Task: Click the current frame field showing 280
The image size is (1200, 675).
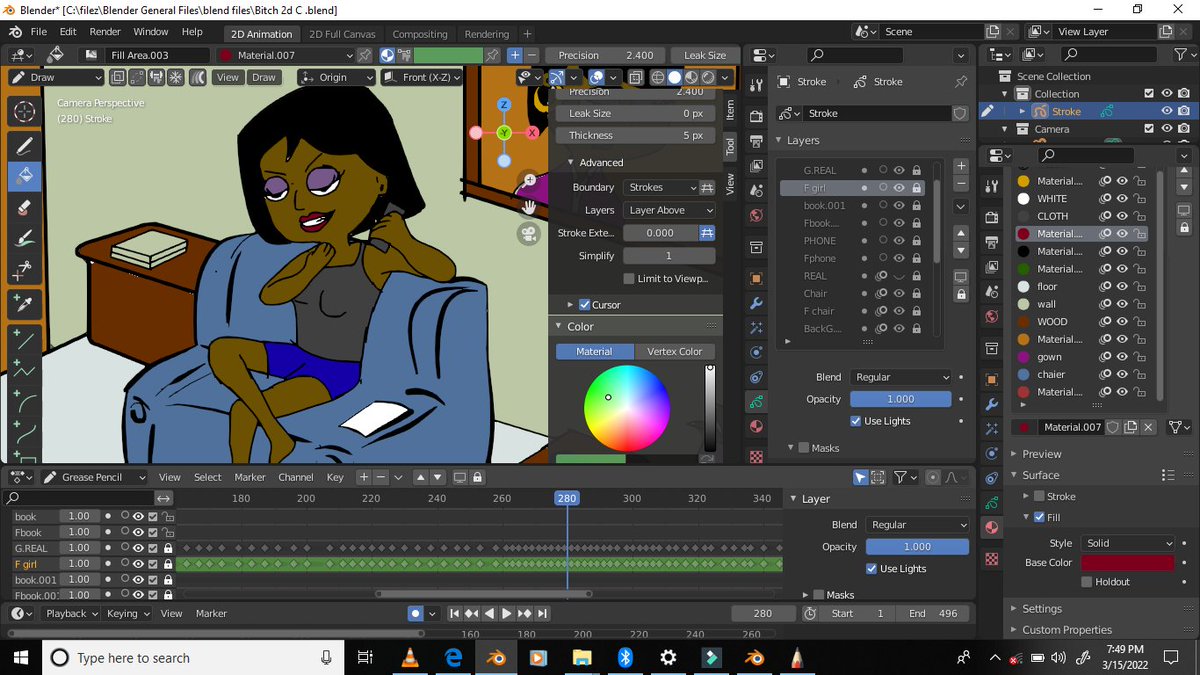Action: (763, 613)
